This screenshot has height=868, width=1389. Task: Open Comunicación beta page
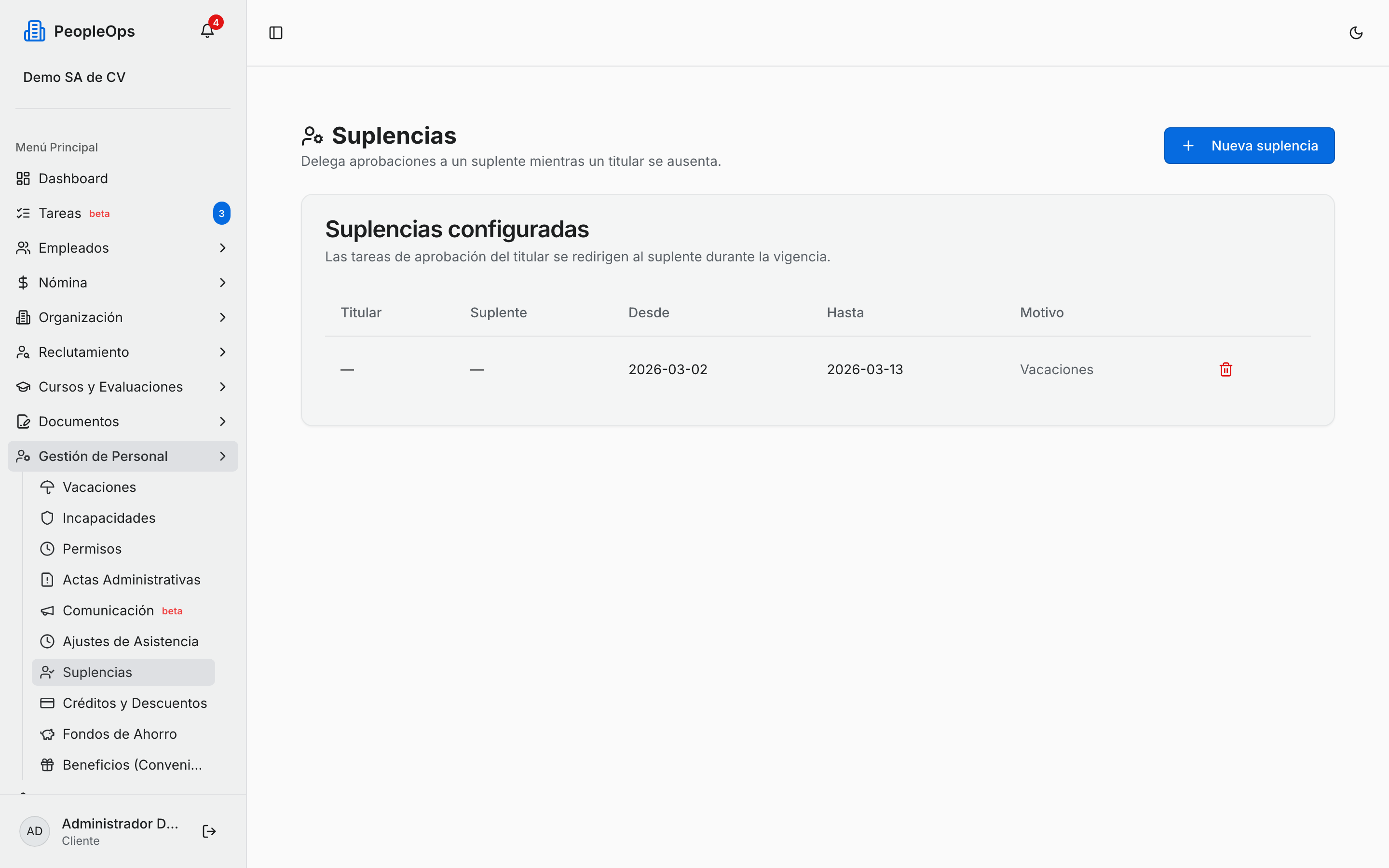123,611
